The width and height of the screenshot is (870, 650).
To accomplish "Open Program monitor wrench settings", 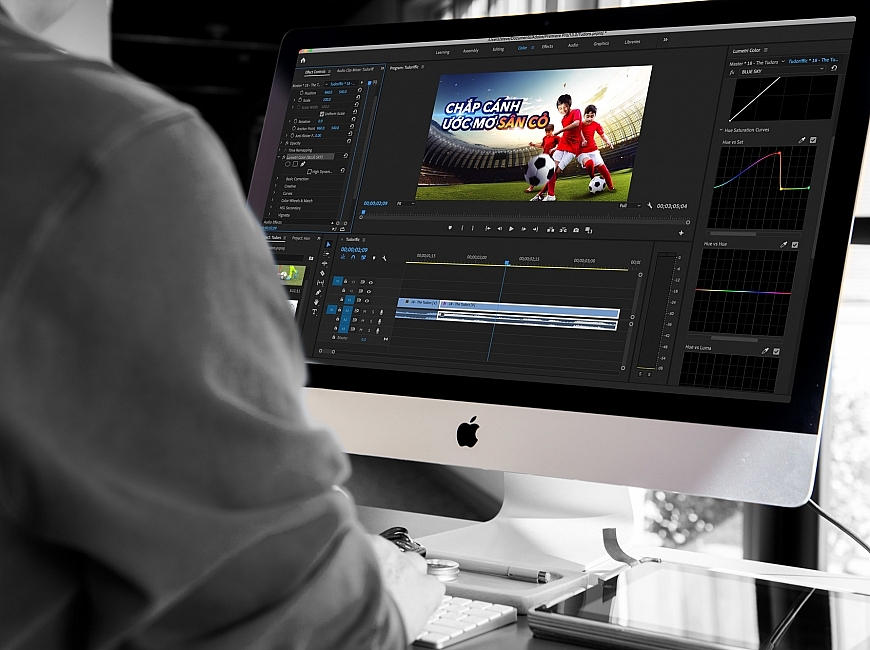I will [650, 205].
